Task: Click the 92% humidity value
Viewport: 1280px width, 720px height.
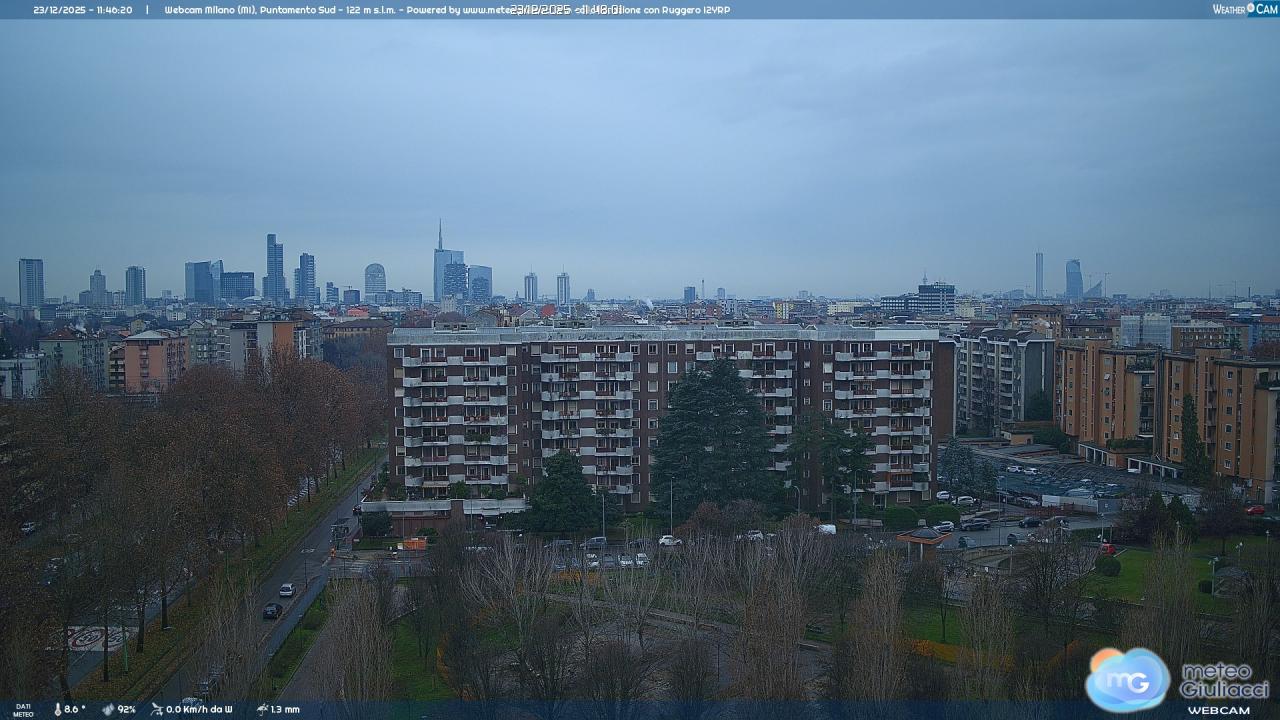Action: pyautogui.click(x=126, y=709)
